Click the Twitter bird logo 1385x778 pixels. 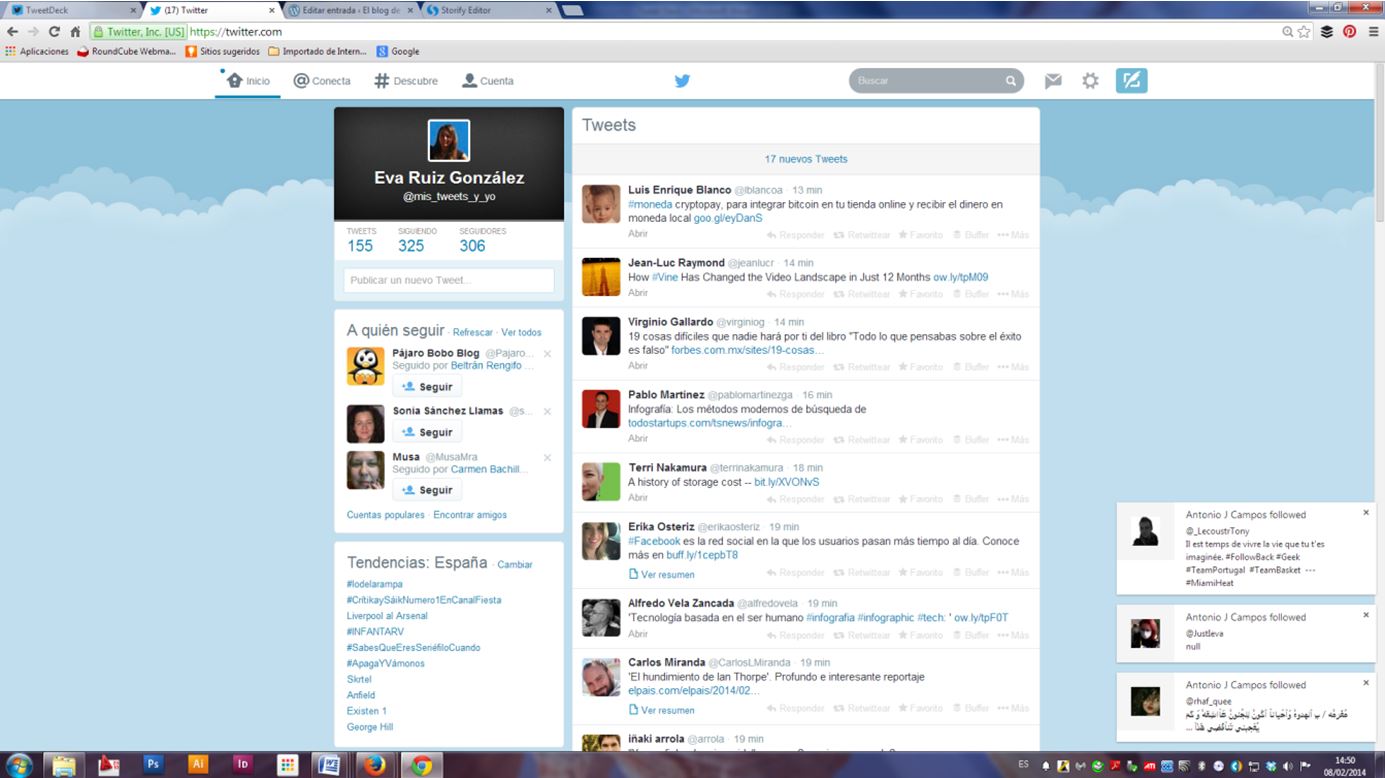coord(682,81)
